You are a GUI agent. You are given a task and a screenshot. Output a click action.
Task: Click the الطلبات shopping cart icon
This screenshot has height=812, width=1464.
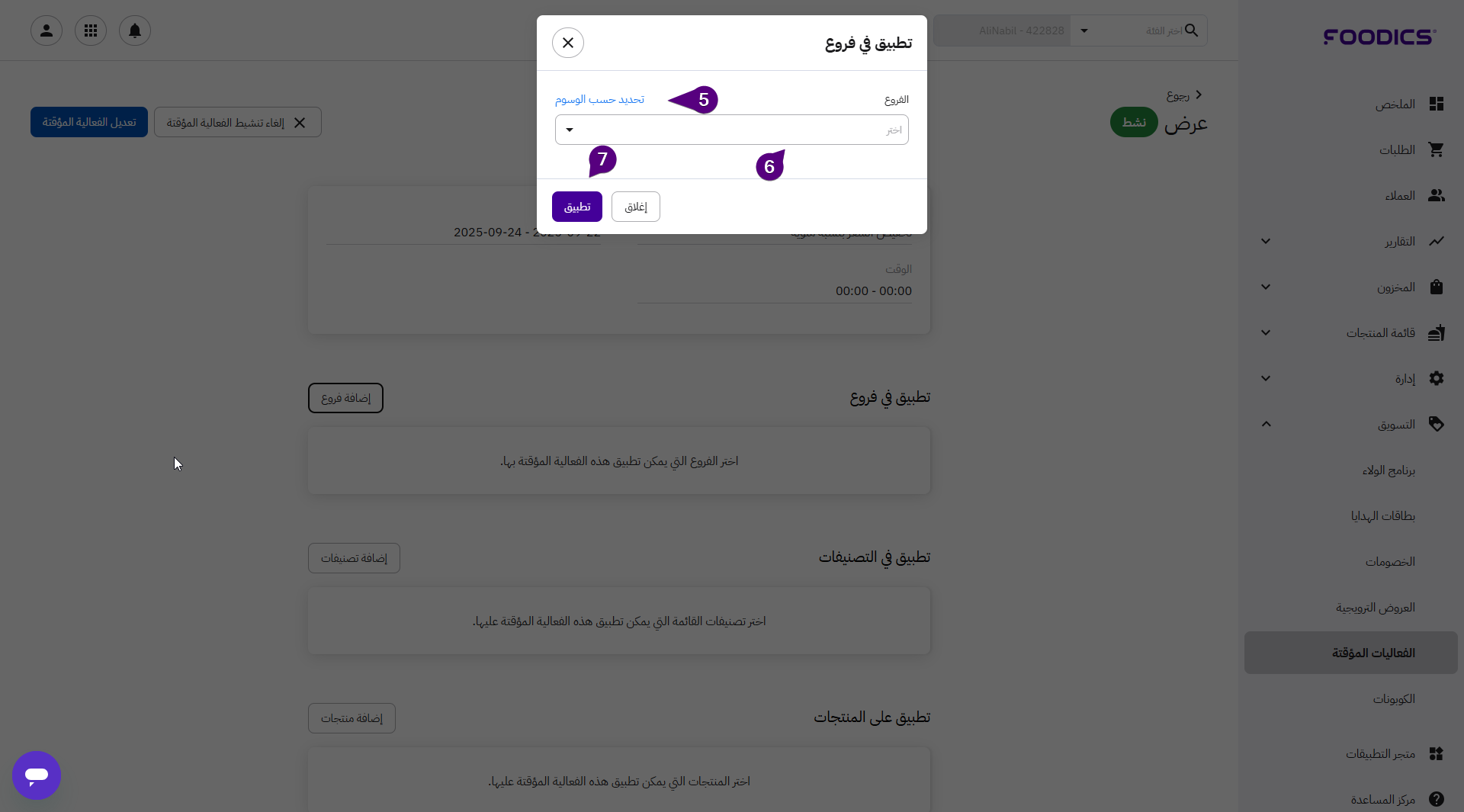tap(1437, 149)
